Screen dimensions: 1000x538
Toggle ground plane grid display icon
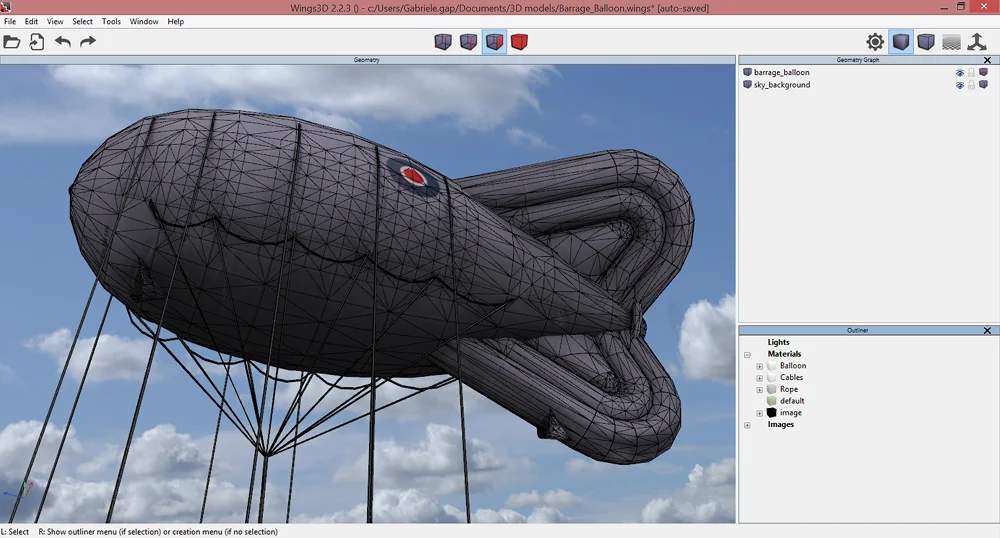[x=951, y=42]
